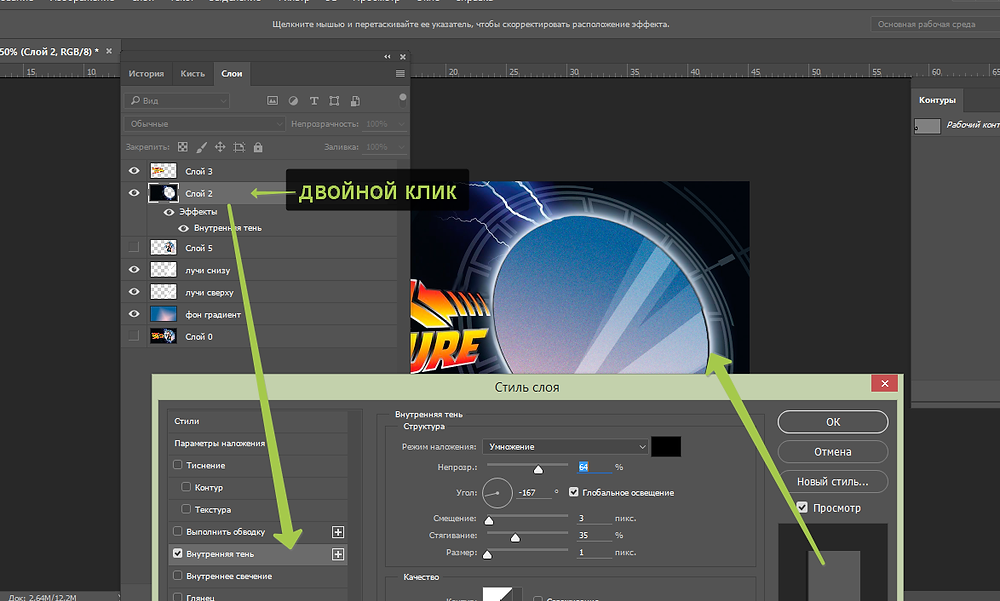Open the Умножение blend mode dropdown
1000x601 pixels.
[x=566, y=447]
